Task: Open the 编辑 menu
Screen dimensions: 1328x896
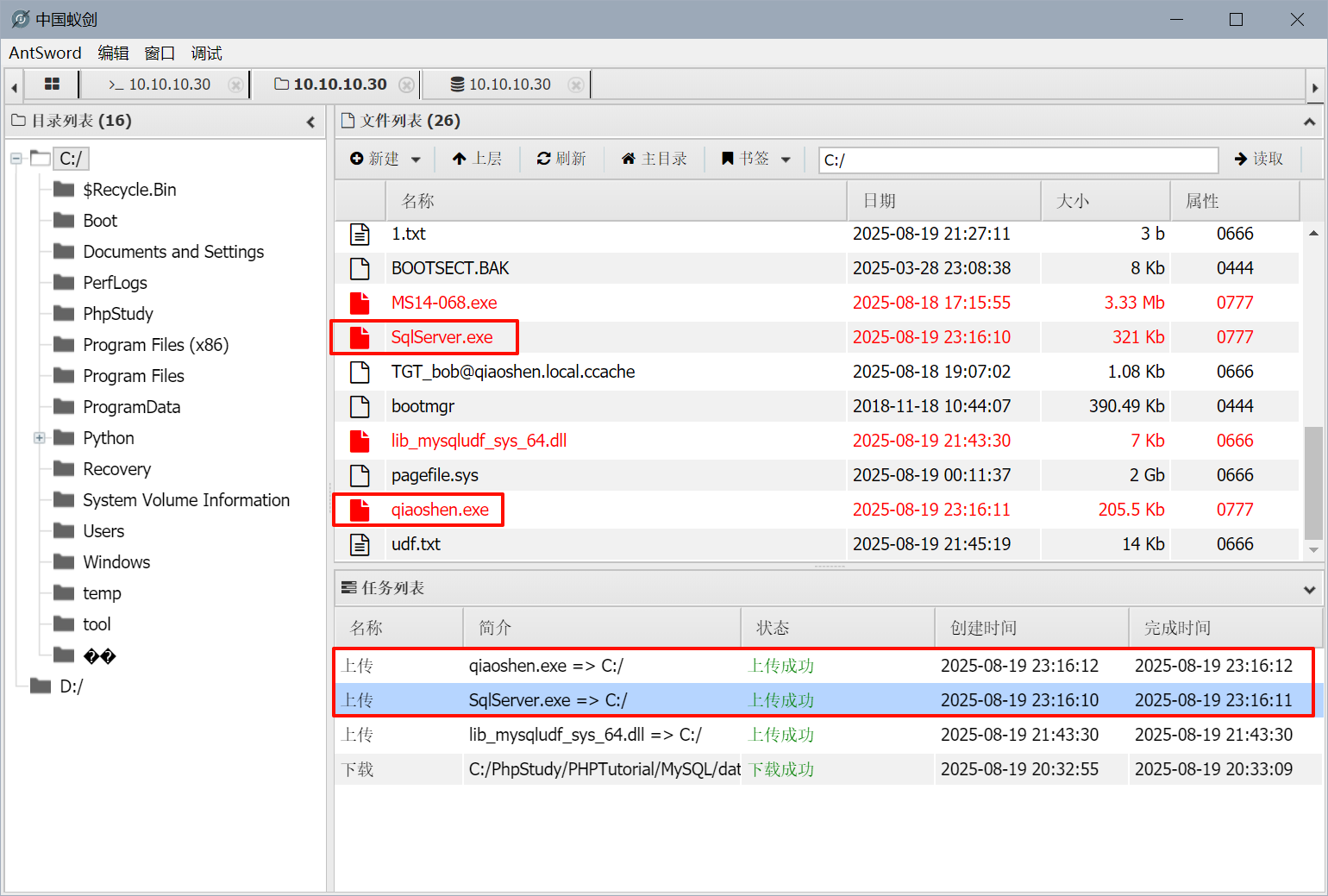Action: [x=113, y=53]
